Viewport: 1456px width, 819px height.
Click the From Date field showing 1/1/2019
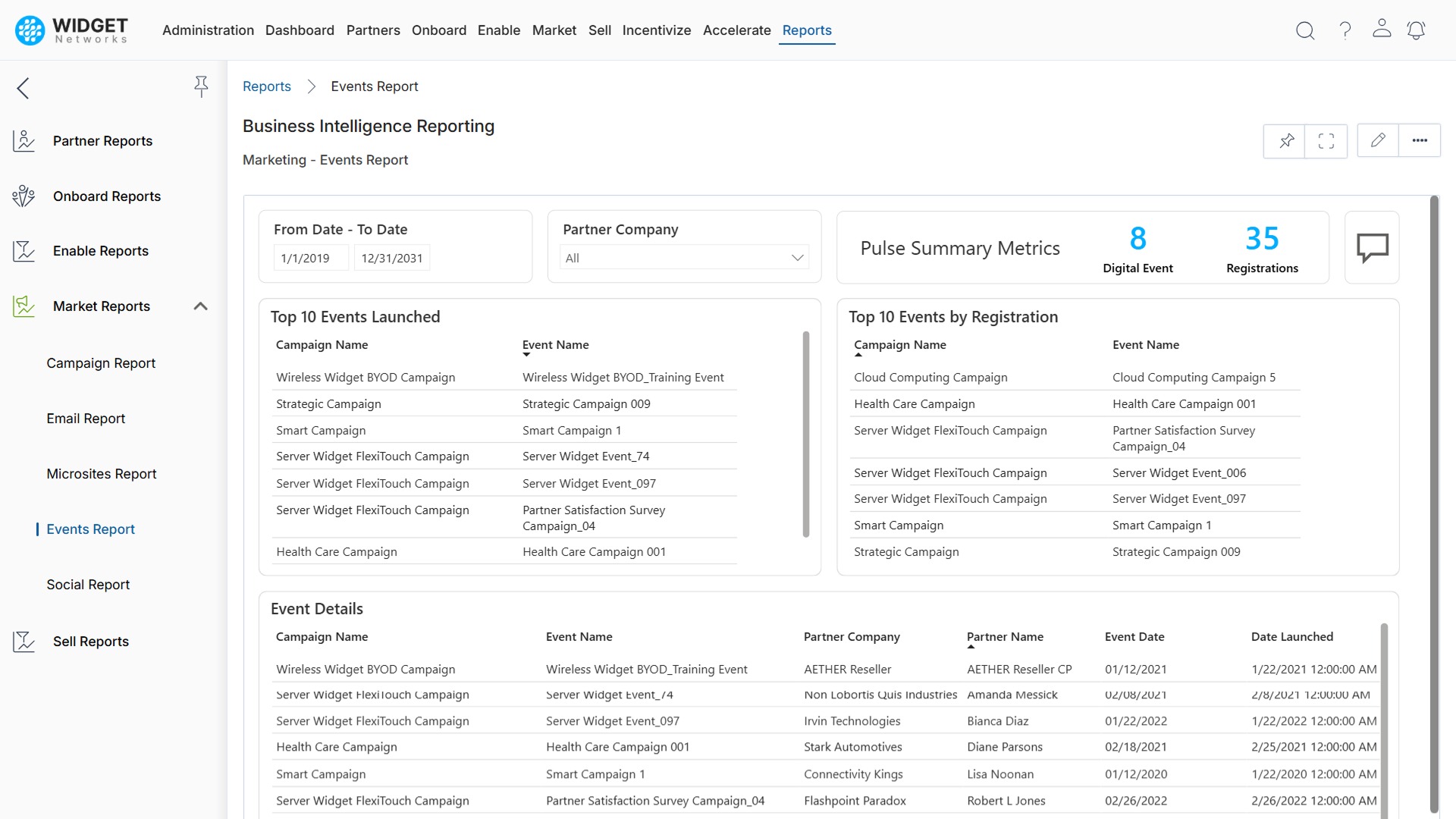coord(310,257)
